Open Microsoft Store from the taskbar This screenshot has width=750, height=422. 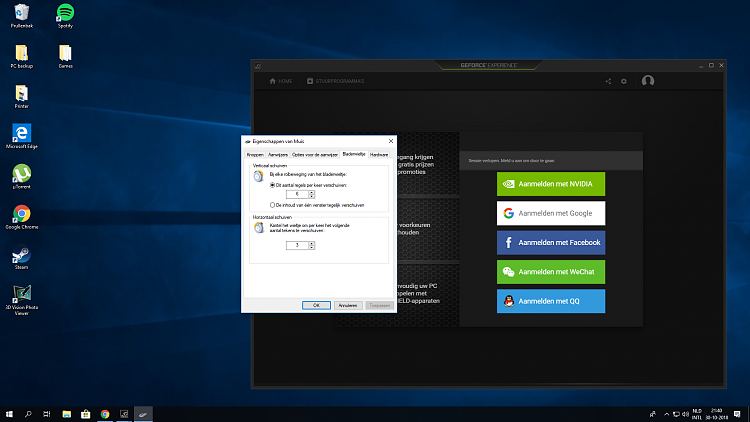click(x=86, y=414)
